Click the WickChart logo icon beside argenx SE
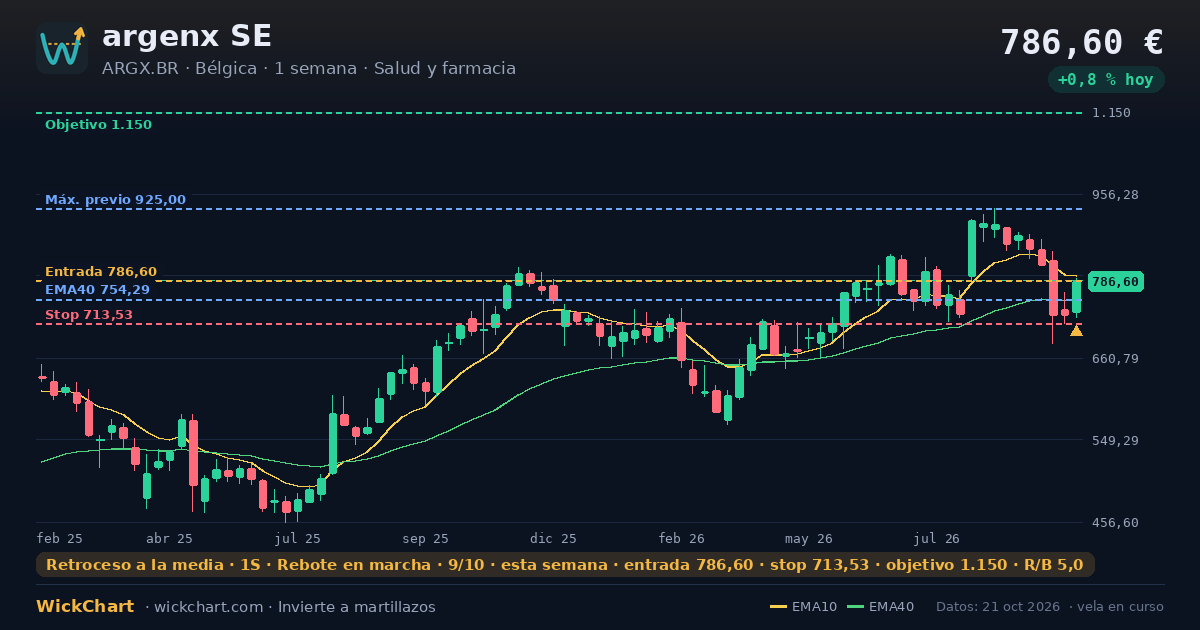 [x=62, y=48]
